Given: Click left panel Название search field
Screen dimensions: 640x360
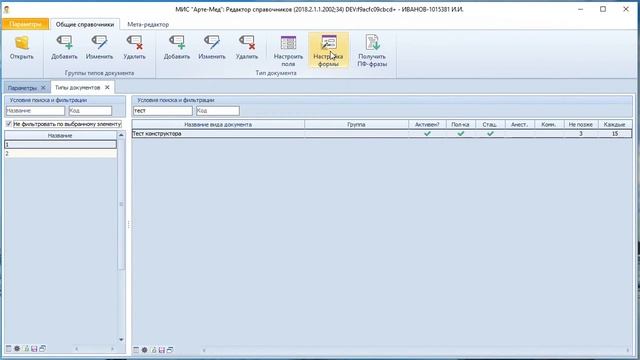Looking at the screenshot, I should [35, 111].
